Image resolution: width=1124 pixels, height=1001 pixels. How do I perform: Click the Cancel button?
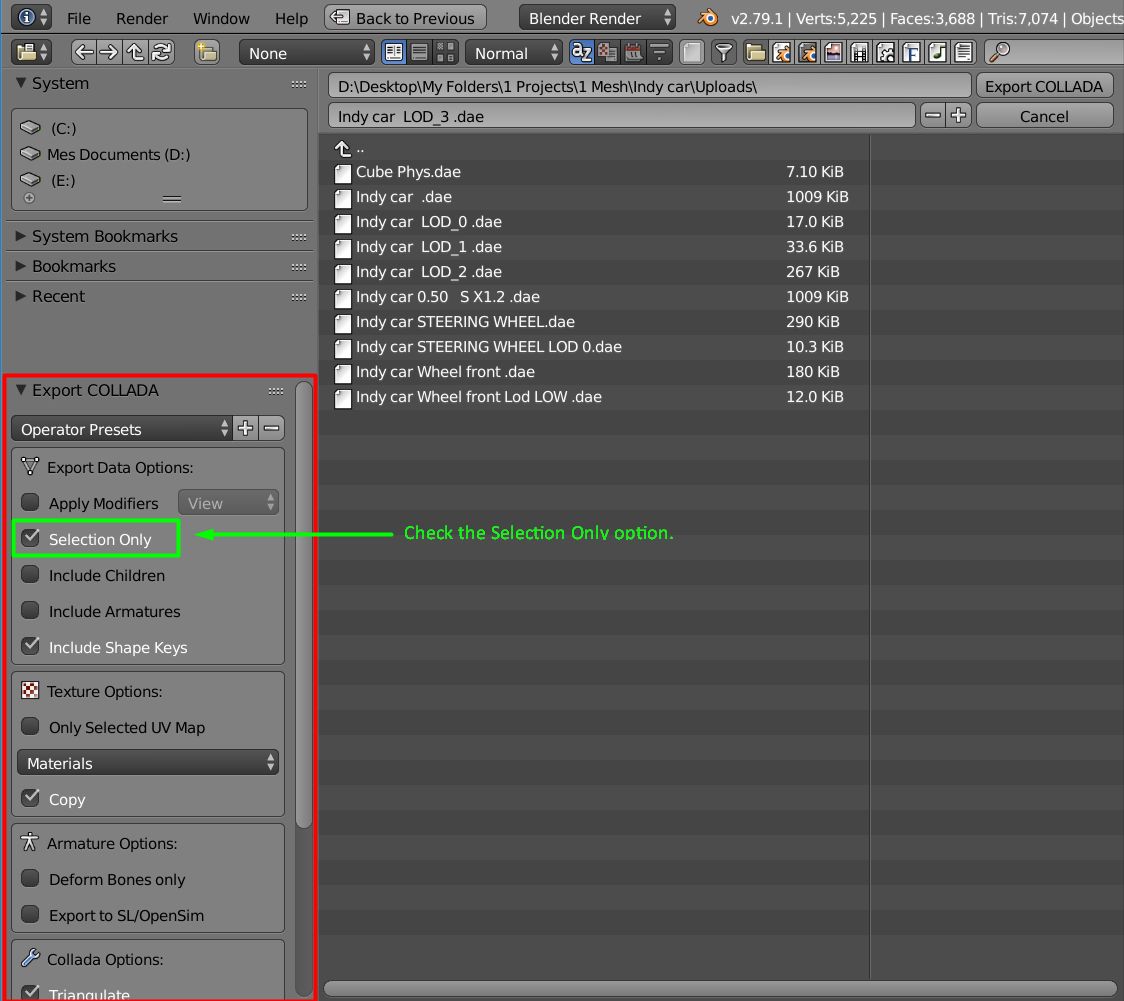(1044, 116)
